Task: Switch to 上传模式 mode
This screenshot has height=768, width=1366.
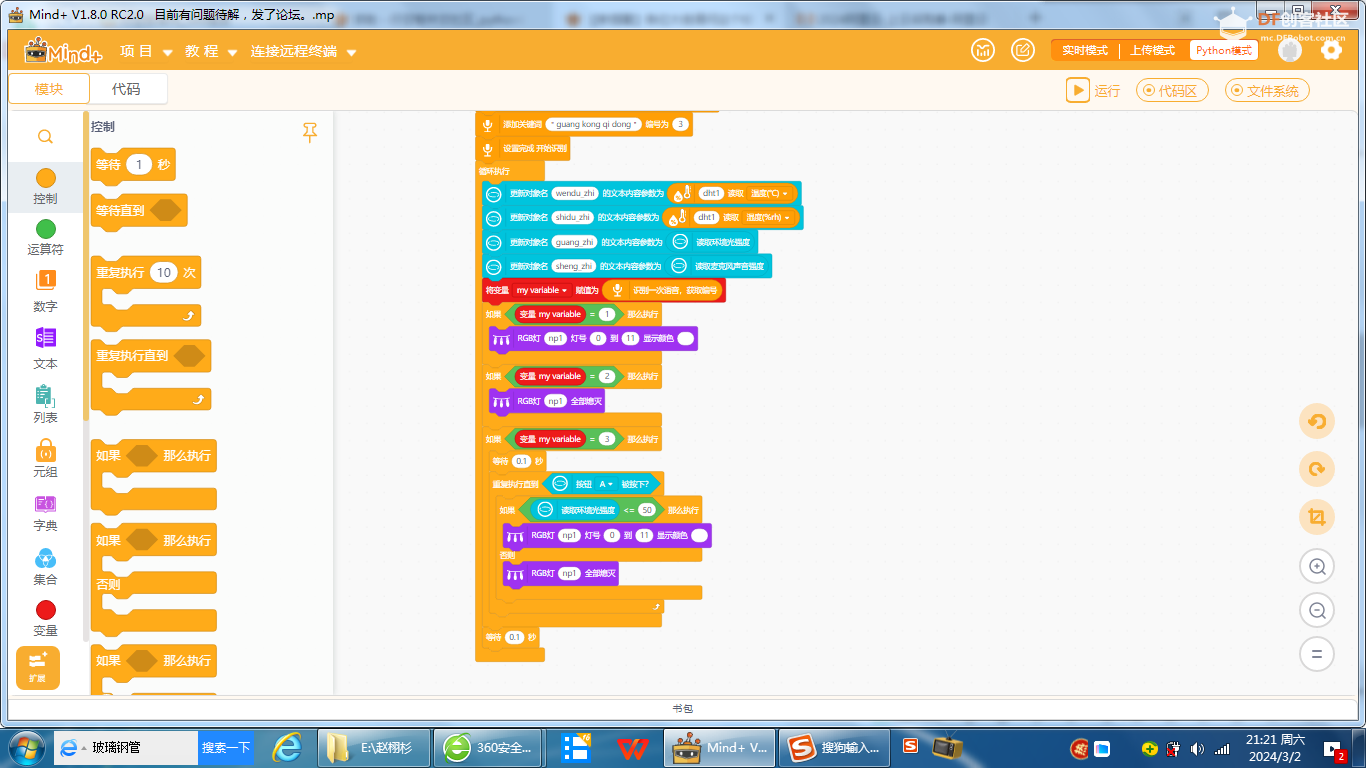Action: click(x=1153, y=50)
